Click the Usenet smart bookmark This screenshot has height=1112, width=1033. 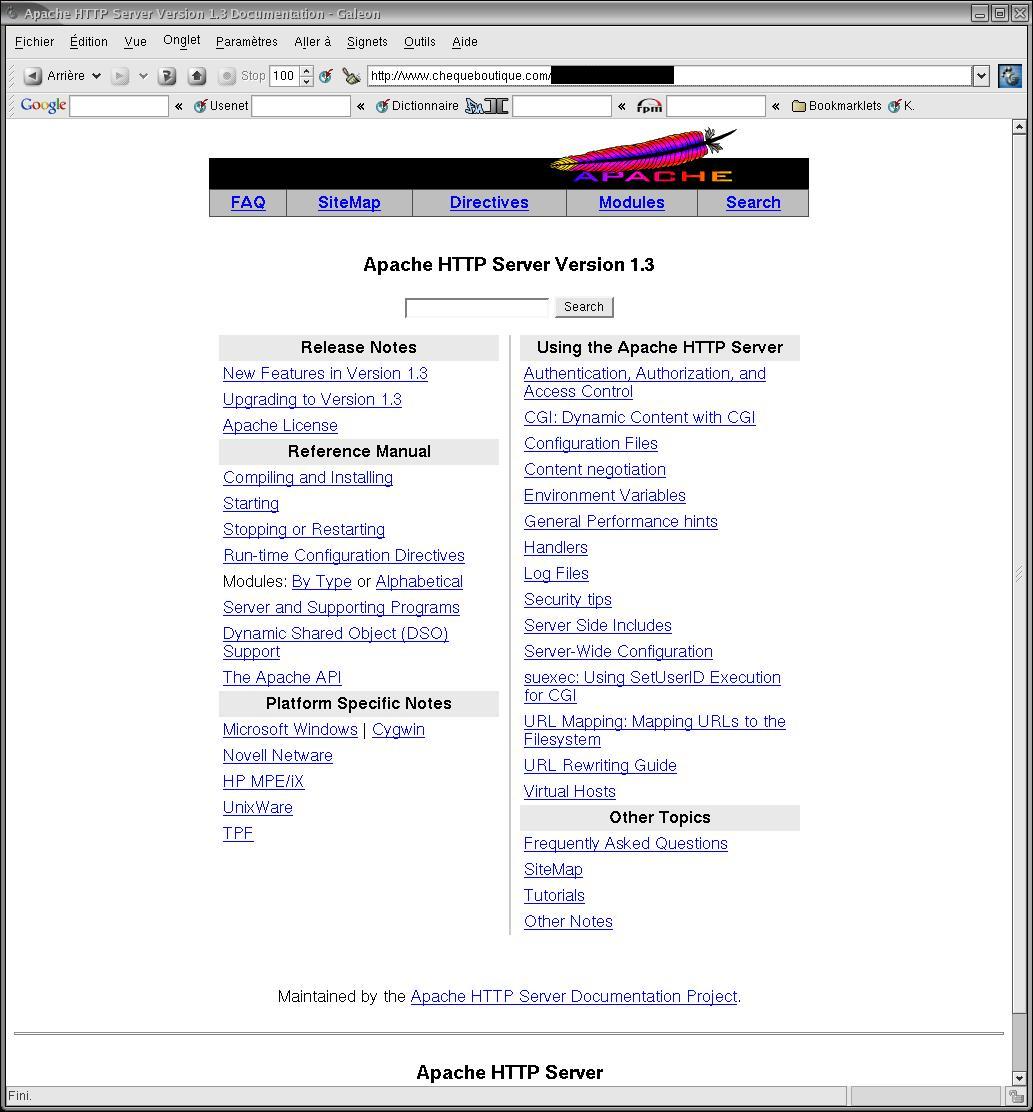pyautogui.click(x=221, y=106)
